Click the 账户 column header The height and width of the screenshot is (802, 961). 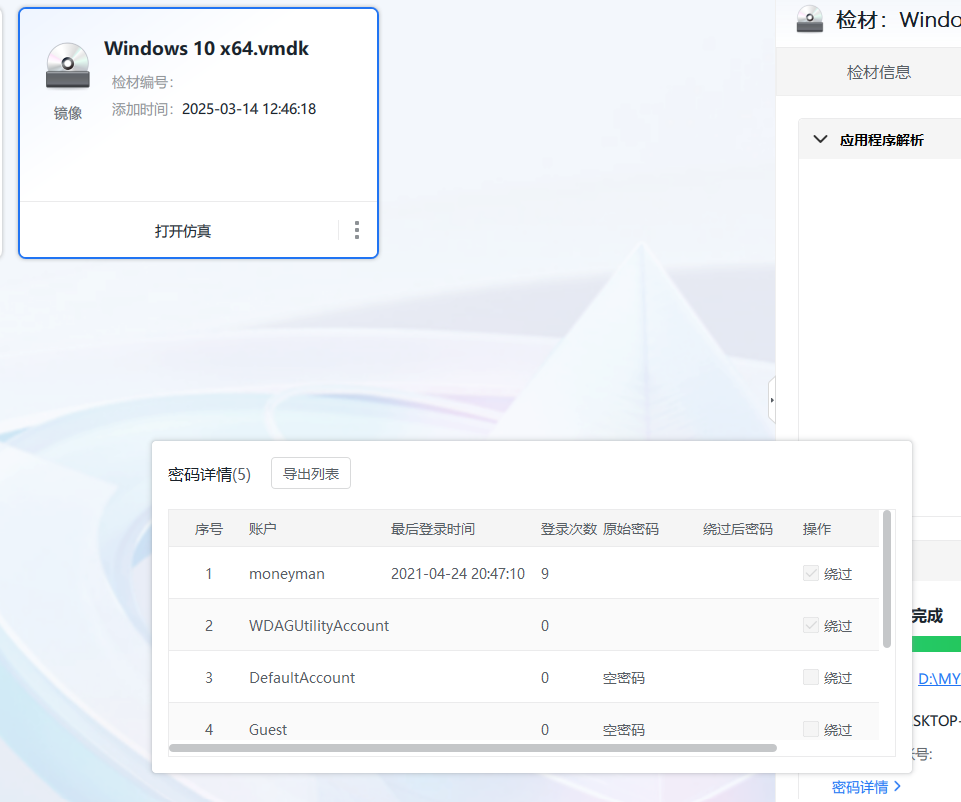point(262,529)
